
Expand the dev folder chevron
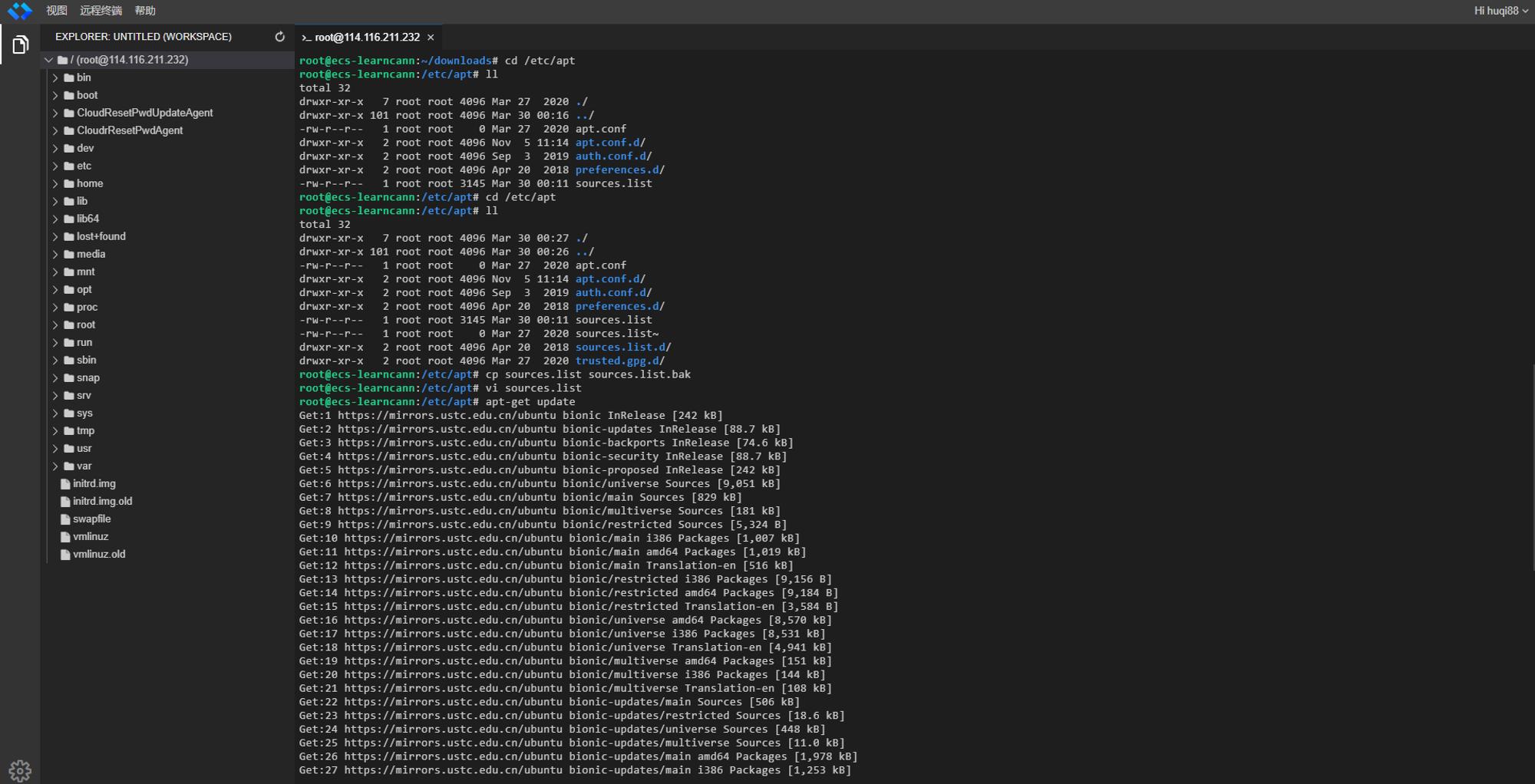click(x=55, y=148)
